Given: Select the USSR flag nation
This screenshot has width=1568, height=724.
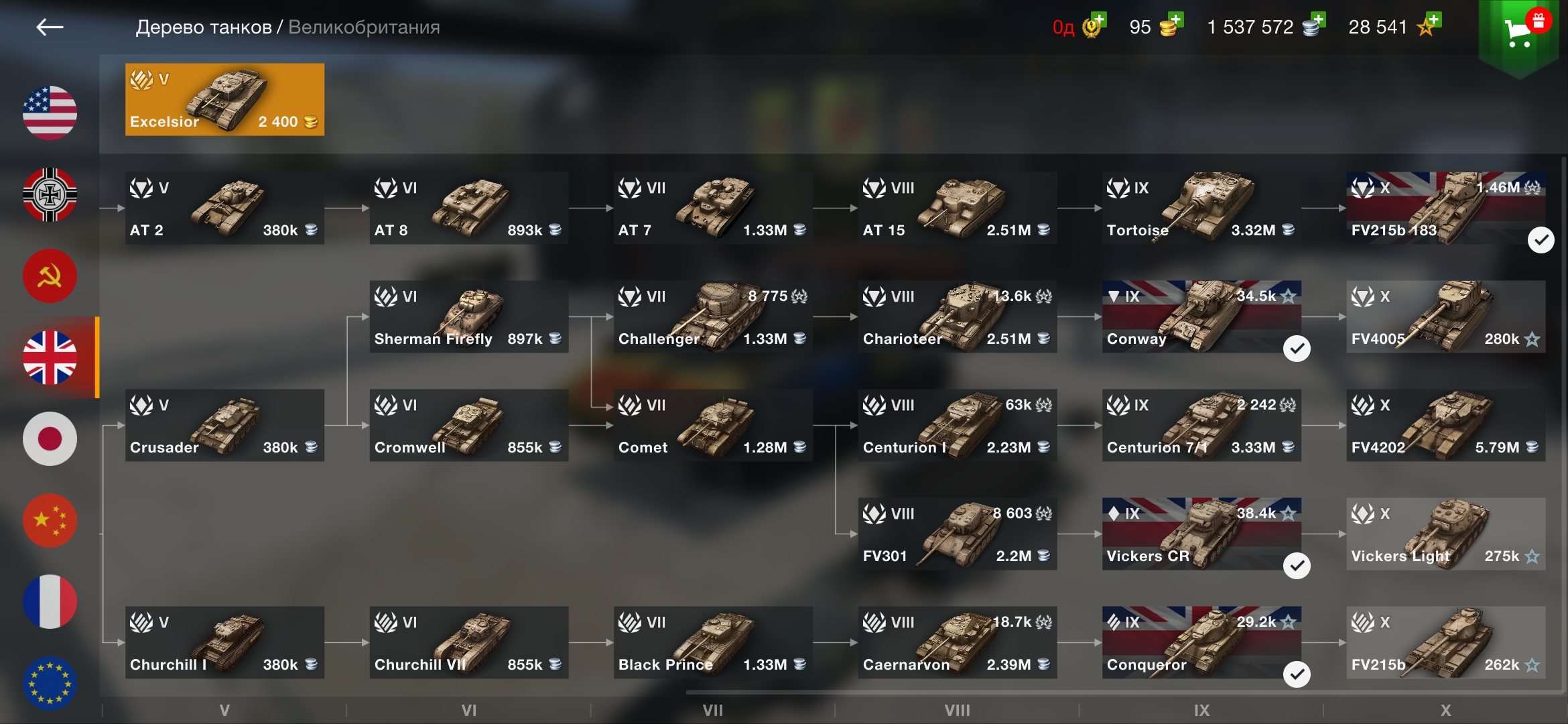Looking at the screenshot, I should (x=50, y=276).
